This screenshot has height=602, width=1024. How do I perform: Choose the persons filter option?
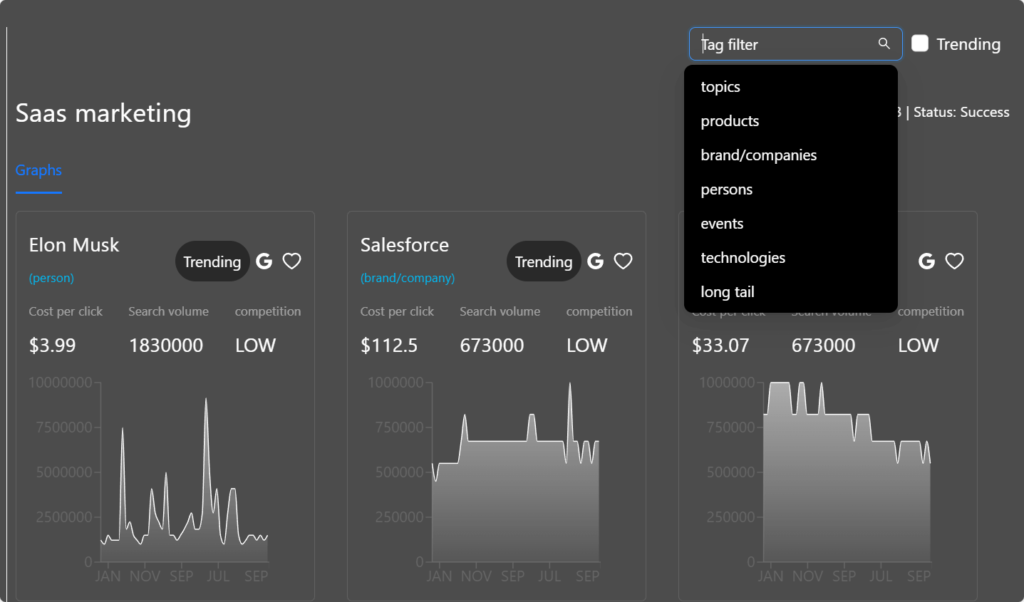click(x=726, y=189)
